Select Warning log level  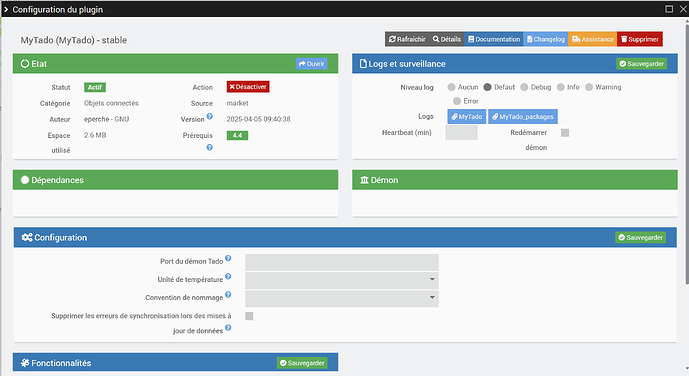pos(589,87)
